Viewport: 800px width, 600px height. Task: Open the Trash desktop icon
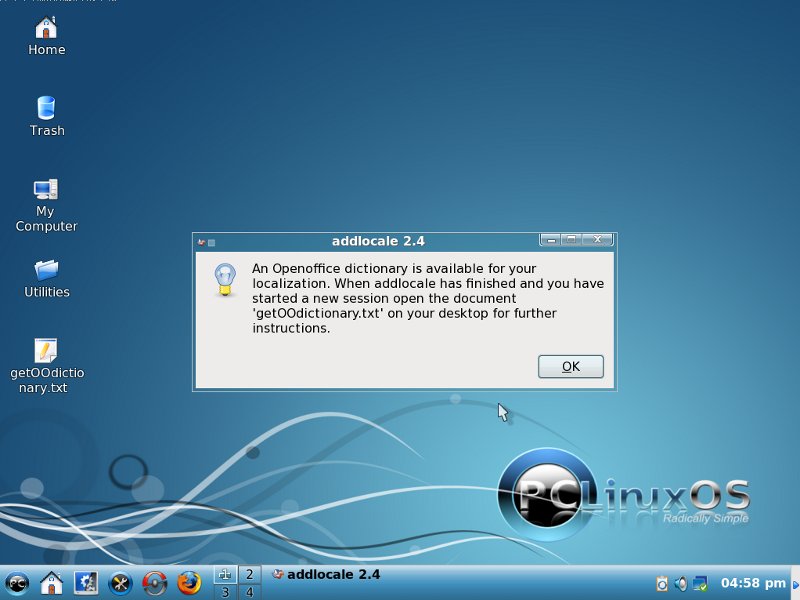tap(46, 108)
